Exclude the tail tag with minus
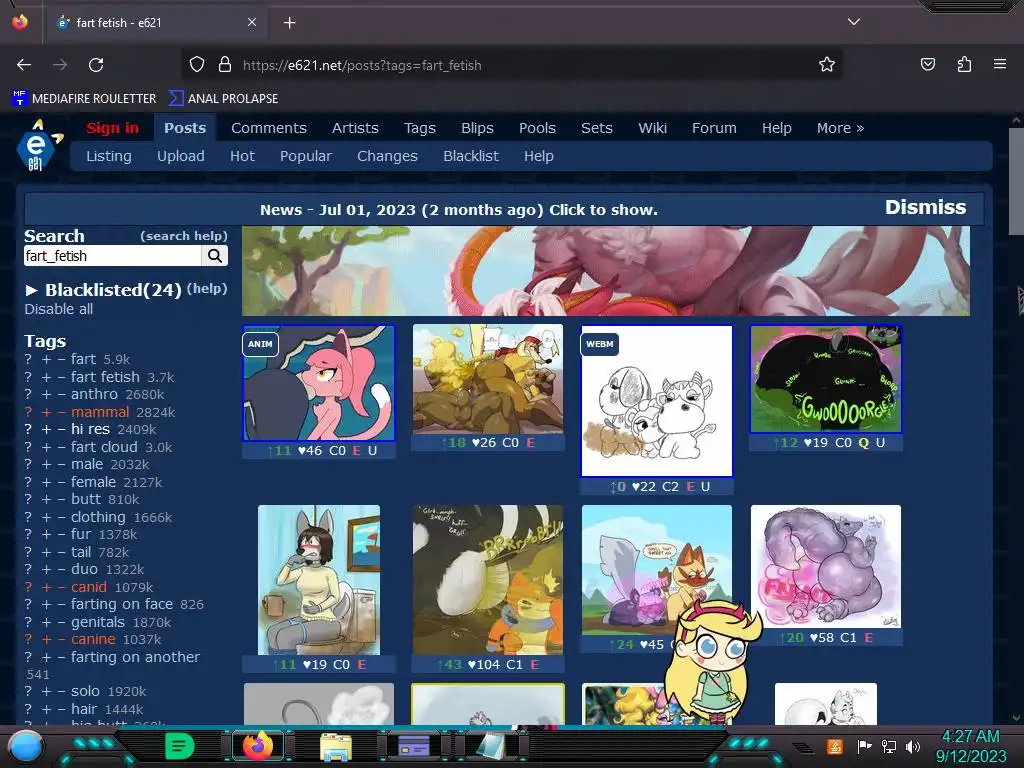 (61, 552)
